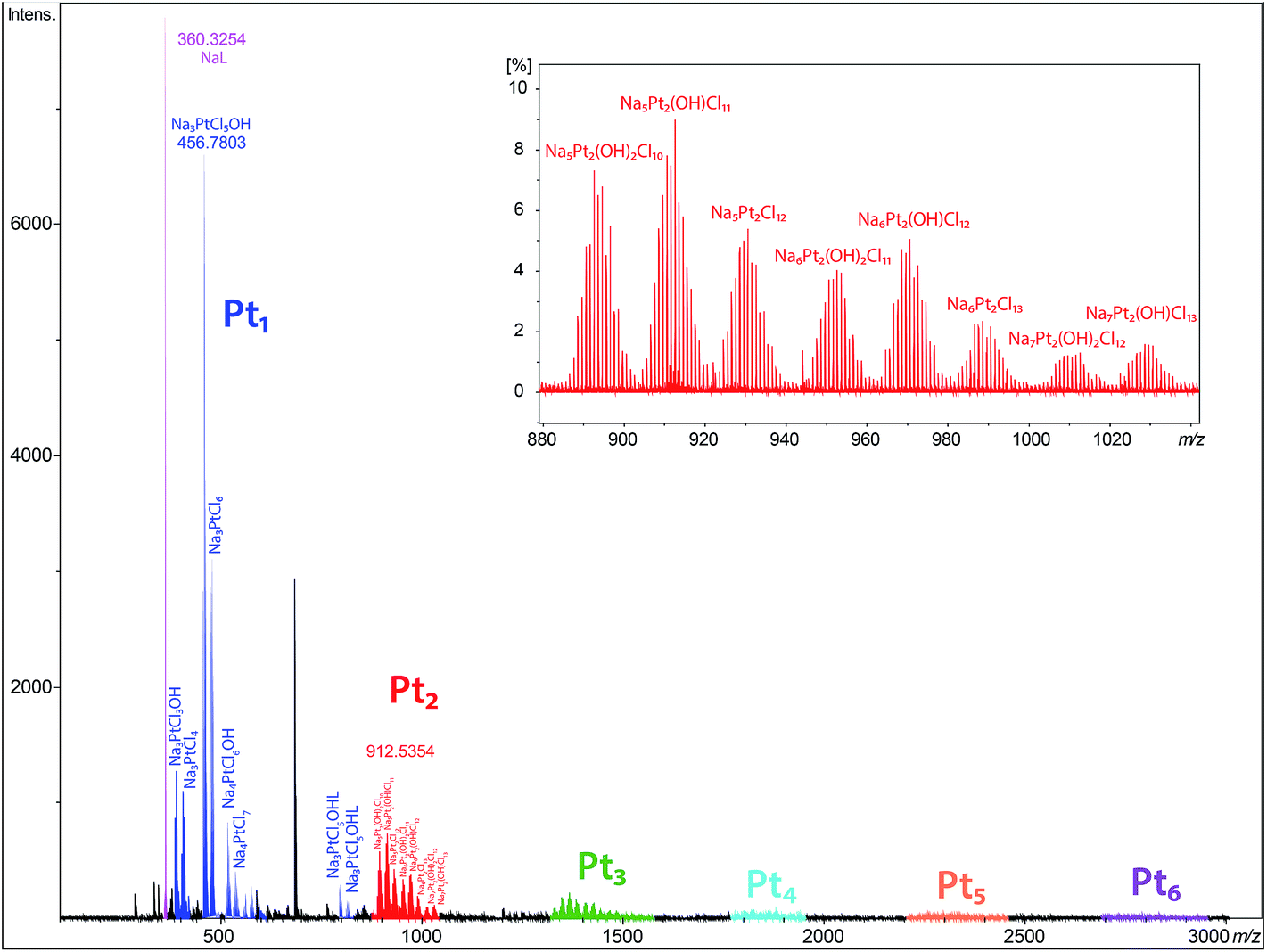The height and width of the screenshot is (952, 1267).
Task: Select the 4000 intensity tick label
Action: [x=30, y=455]
